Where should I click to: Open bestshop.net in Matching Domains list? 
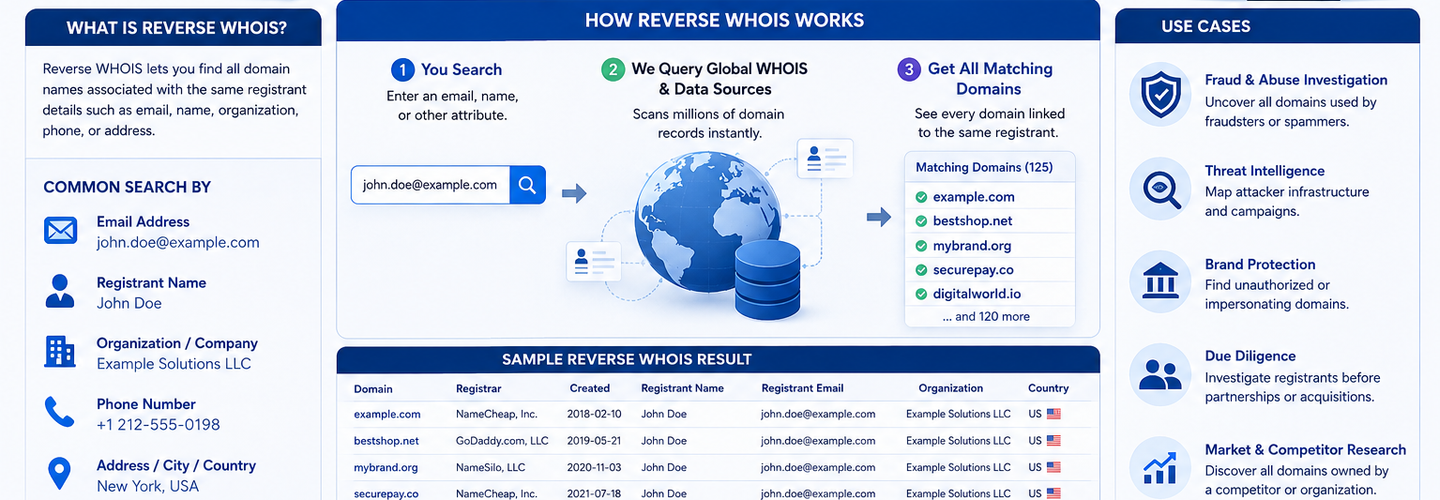pyautogui.click(x=972, y=221)
